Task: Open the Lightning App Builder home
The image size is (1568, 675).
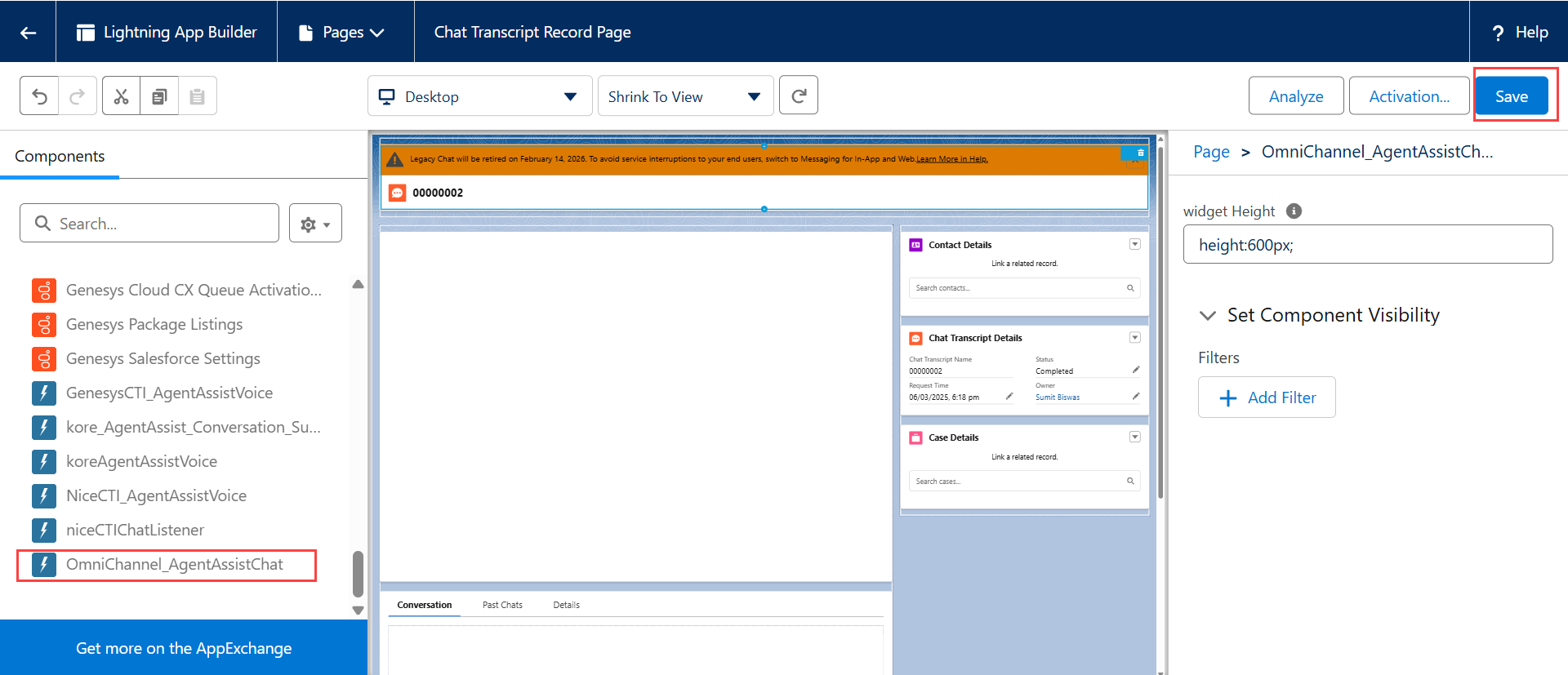Action: pos(167,32)
